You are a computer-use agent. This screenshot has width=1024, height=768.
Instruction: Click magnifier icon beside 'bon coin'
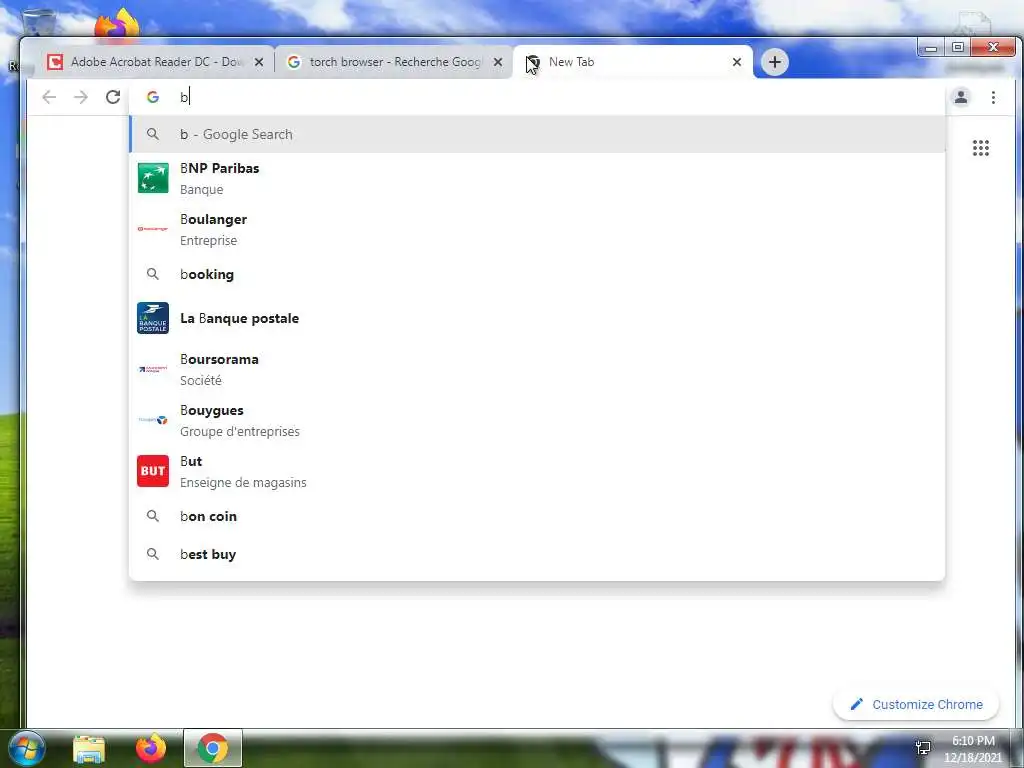[x=153, y=516]
